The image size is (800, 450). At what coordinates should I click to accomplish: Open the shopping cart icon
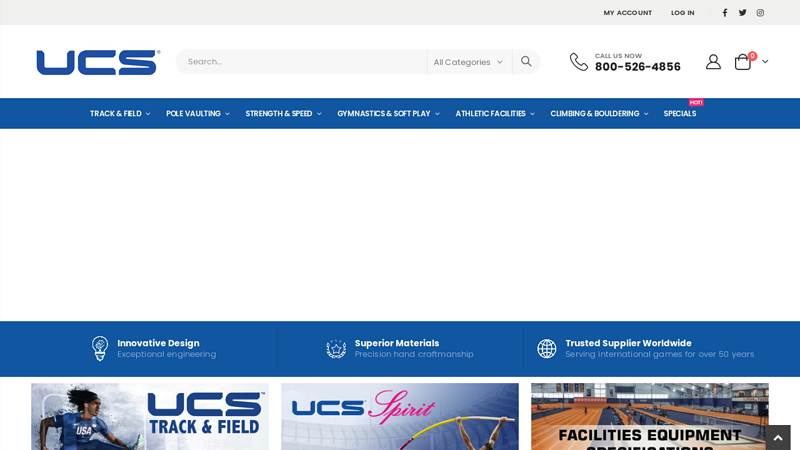tap(743, 62)
